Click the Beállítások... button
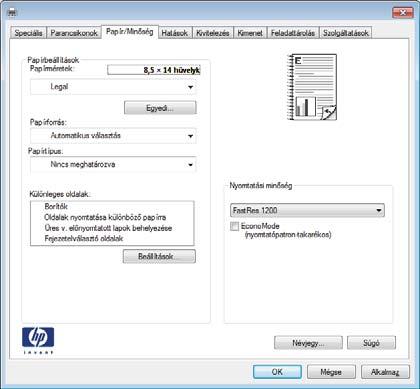Screen dimensions: 420x389 click(x=159, y=256)
